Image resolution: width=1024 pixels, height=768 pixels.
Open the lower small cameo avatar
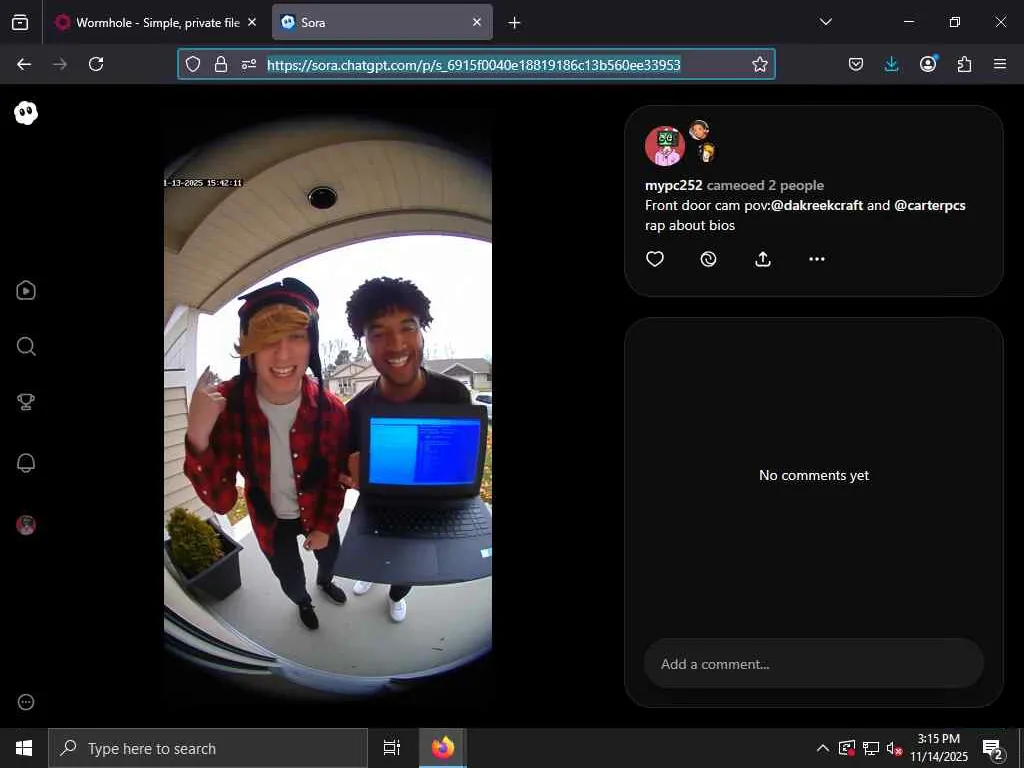coord(706,152)
